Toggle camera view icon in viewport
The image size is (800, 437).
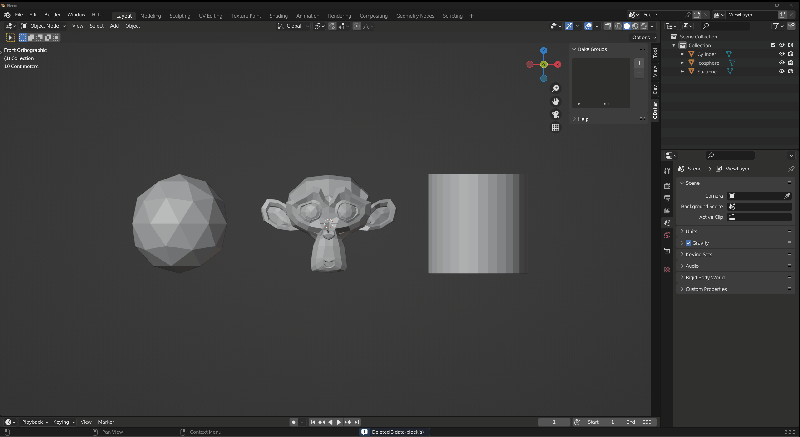556,115
